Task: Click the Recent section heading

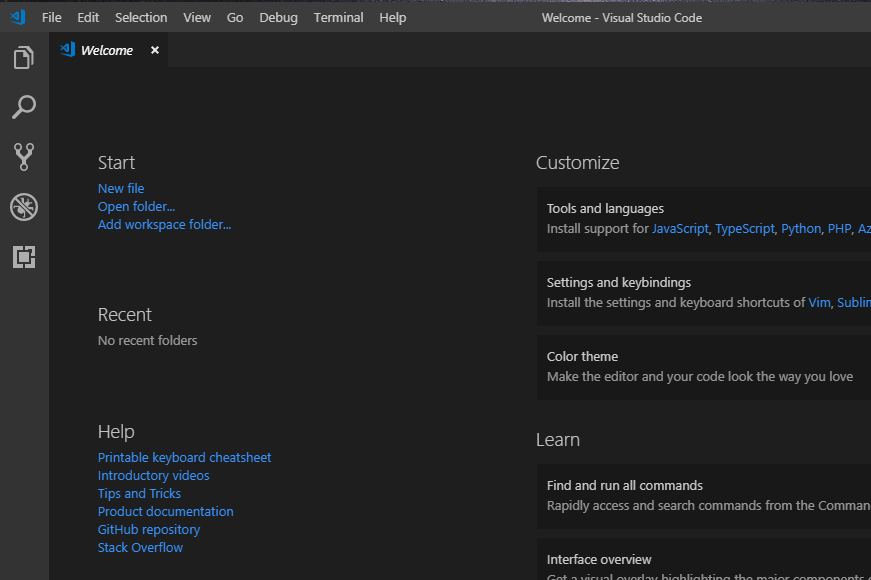Action: (x=124, y=314)
